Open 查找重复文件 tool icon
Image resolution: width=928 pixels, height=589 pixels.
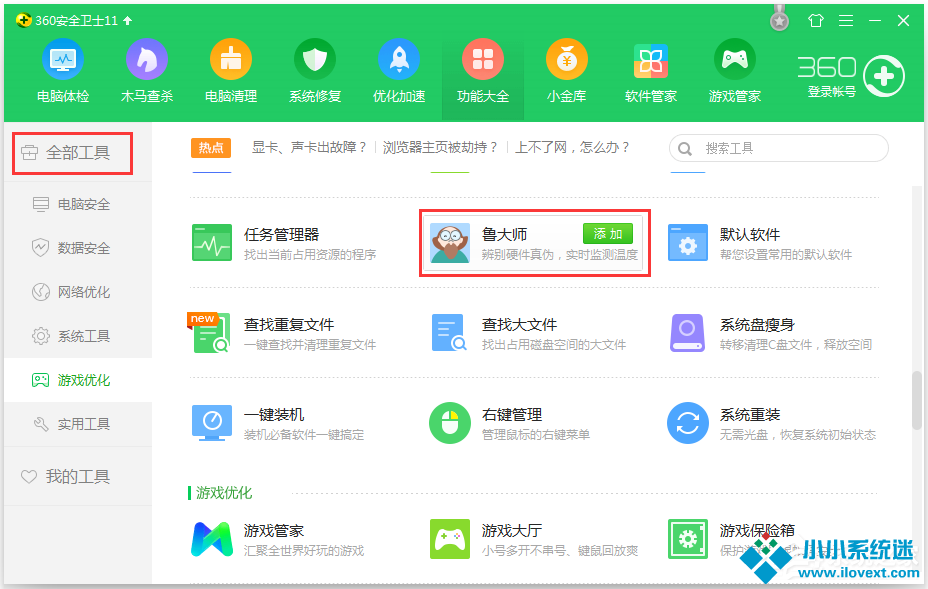click(210, 333)
